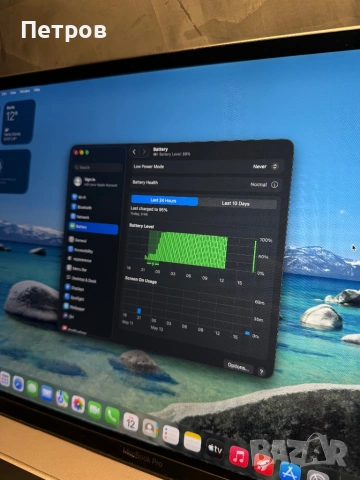Open General settings in sidebar
The height and width of the screenshot is (480, 360).
[78, 240]
